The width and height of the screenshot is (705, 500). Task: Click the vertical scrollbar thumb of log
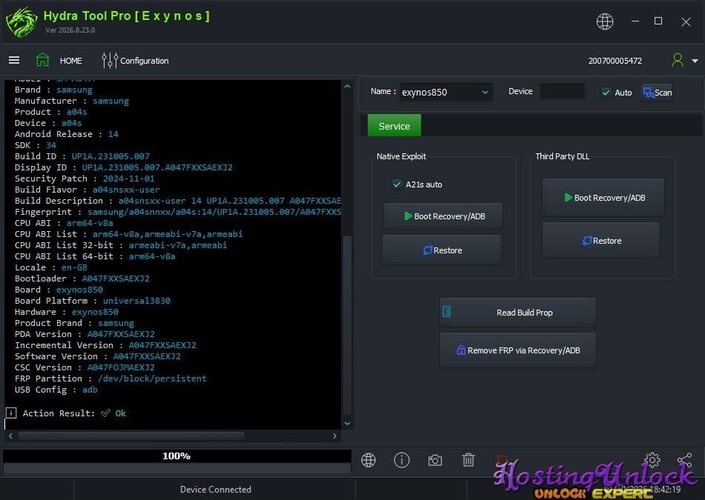click(347, 325)
